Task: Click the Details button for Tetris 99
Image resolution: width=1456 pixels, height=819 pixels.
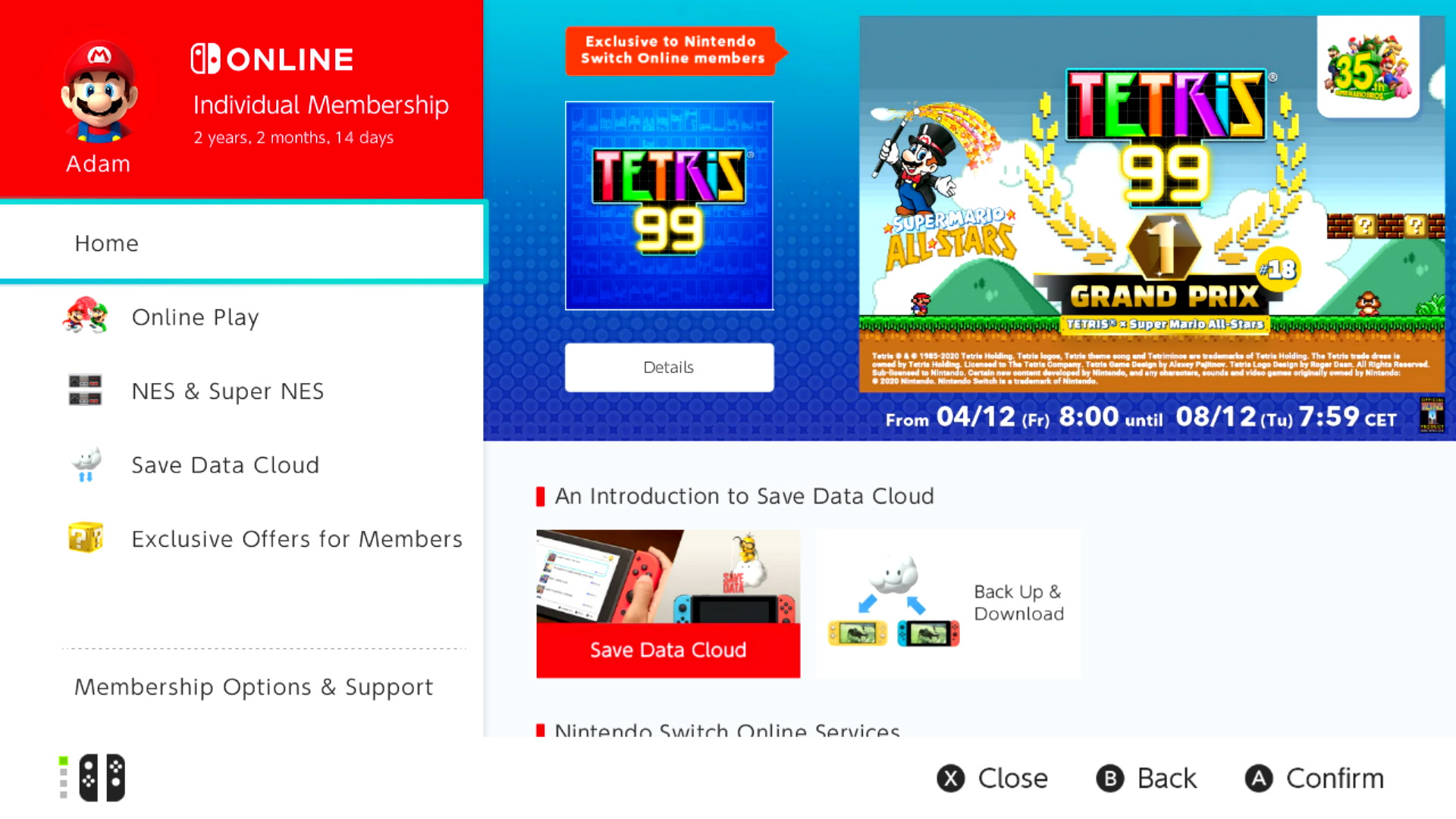Action: pos(668,367)
